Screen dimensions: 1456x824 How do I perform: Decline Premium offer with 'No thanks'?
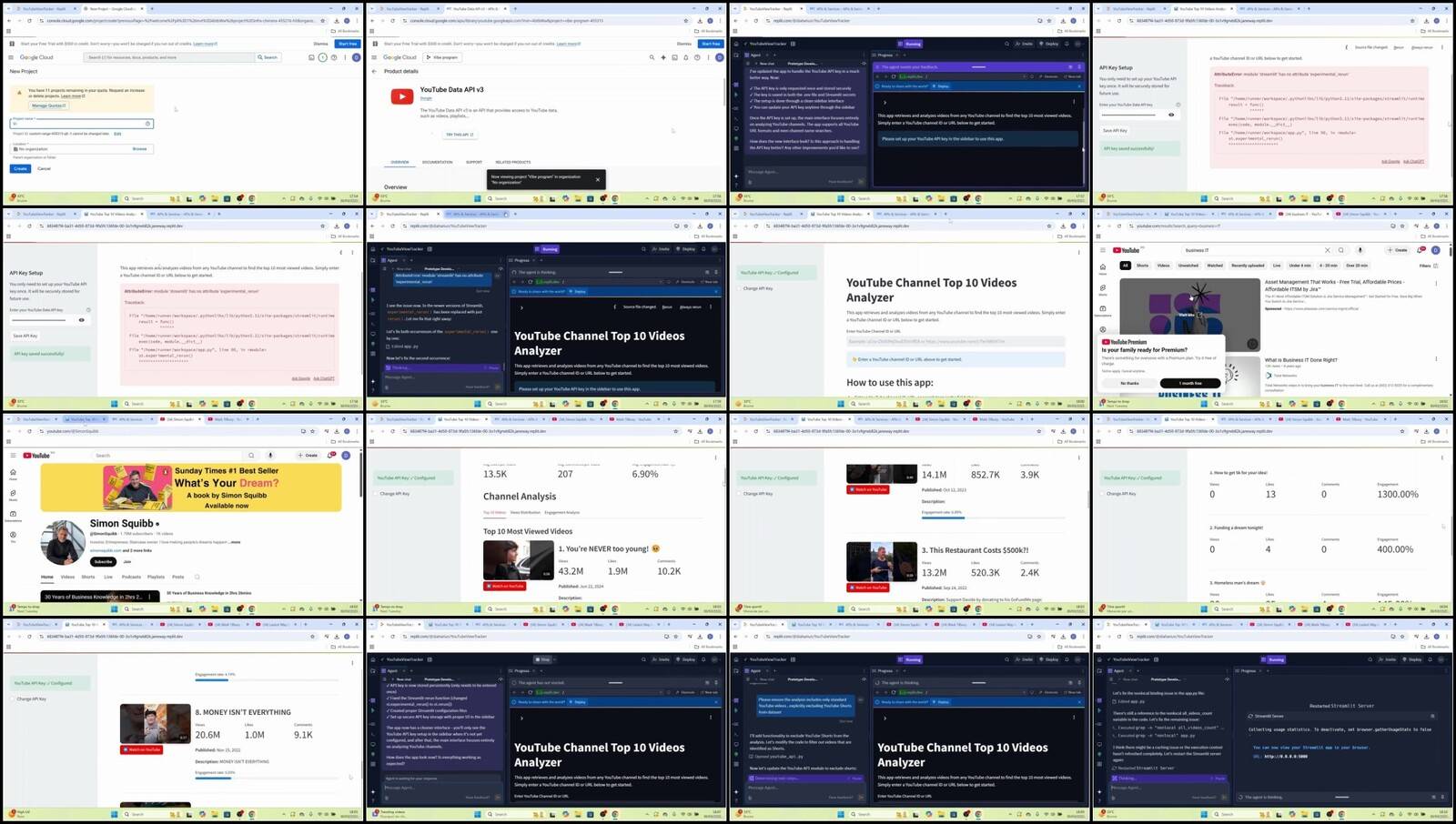click(x=1129, y=383)
